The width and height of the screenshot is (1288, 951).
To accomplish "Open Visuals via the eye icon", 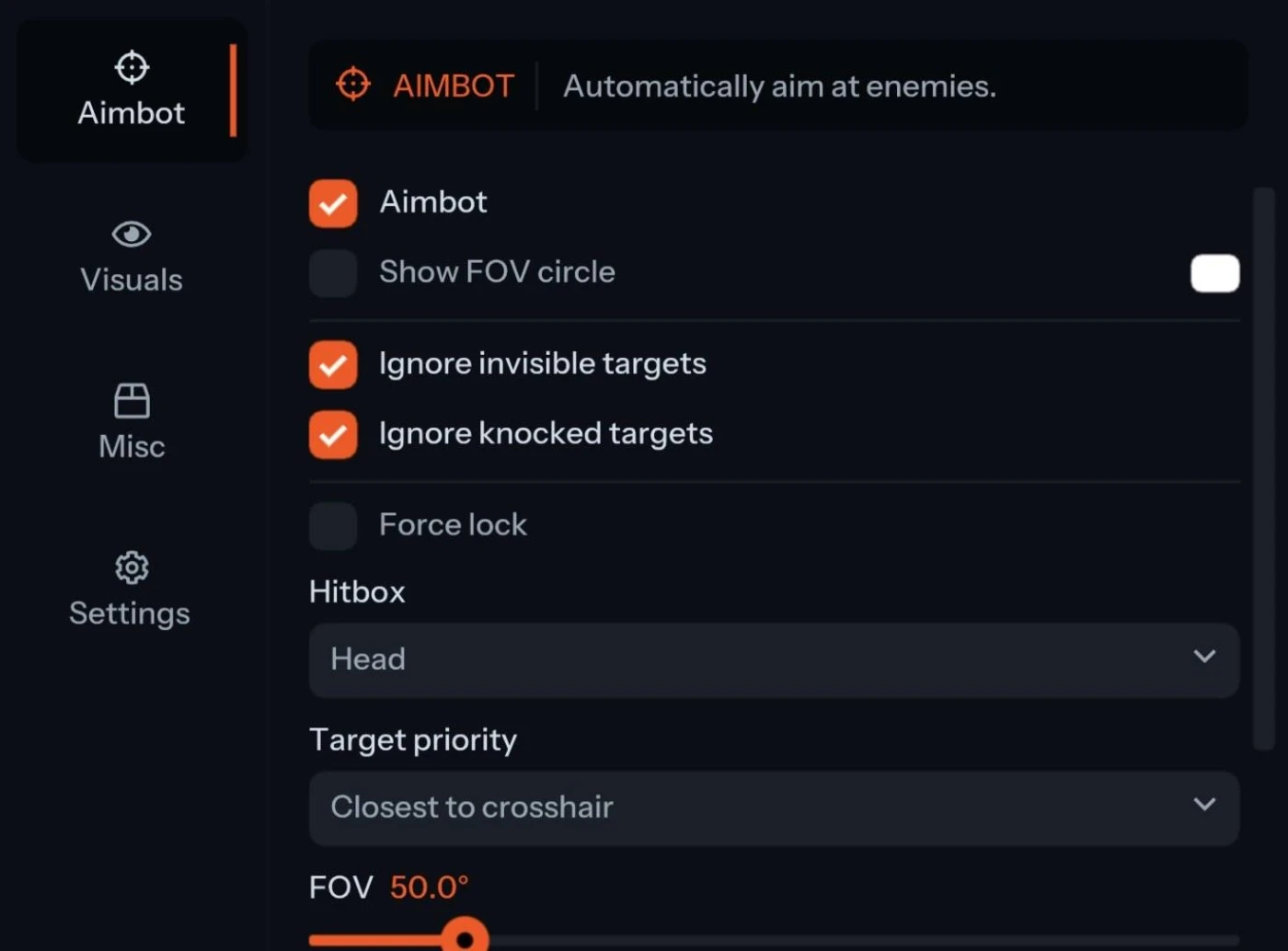I will click(132, 235).
